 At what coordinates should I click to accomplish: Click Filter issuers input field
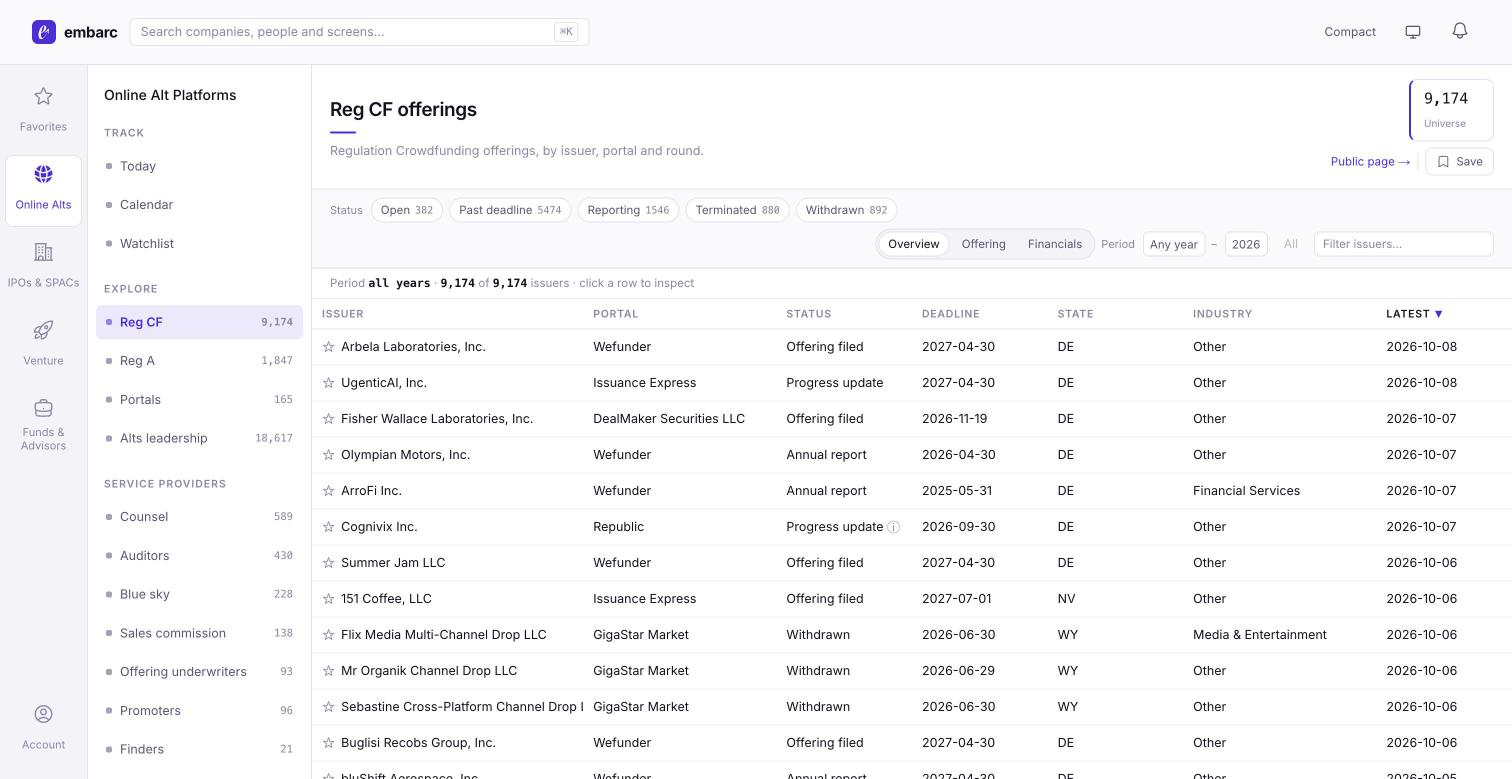coord(1404,244)
